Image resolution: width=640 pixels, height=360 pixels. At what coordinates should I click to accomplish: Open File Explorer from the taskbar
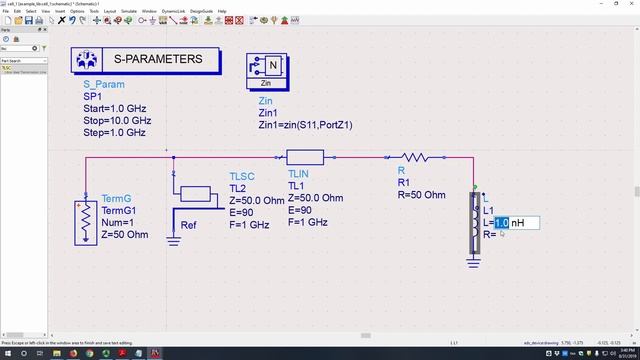tap(57, 353)
